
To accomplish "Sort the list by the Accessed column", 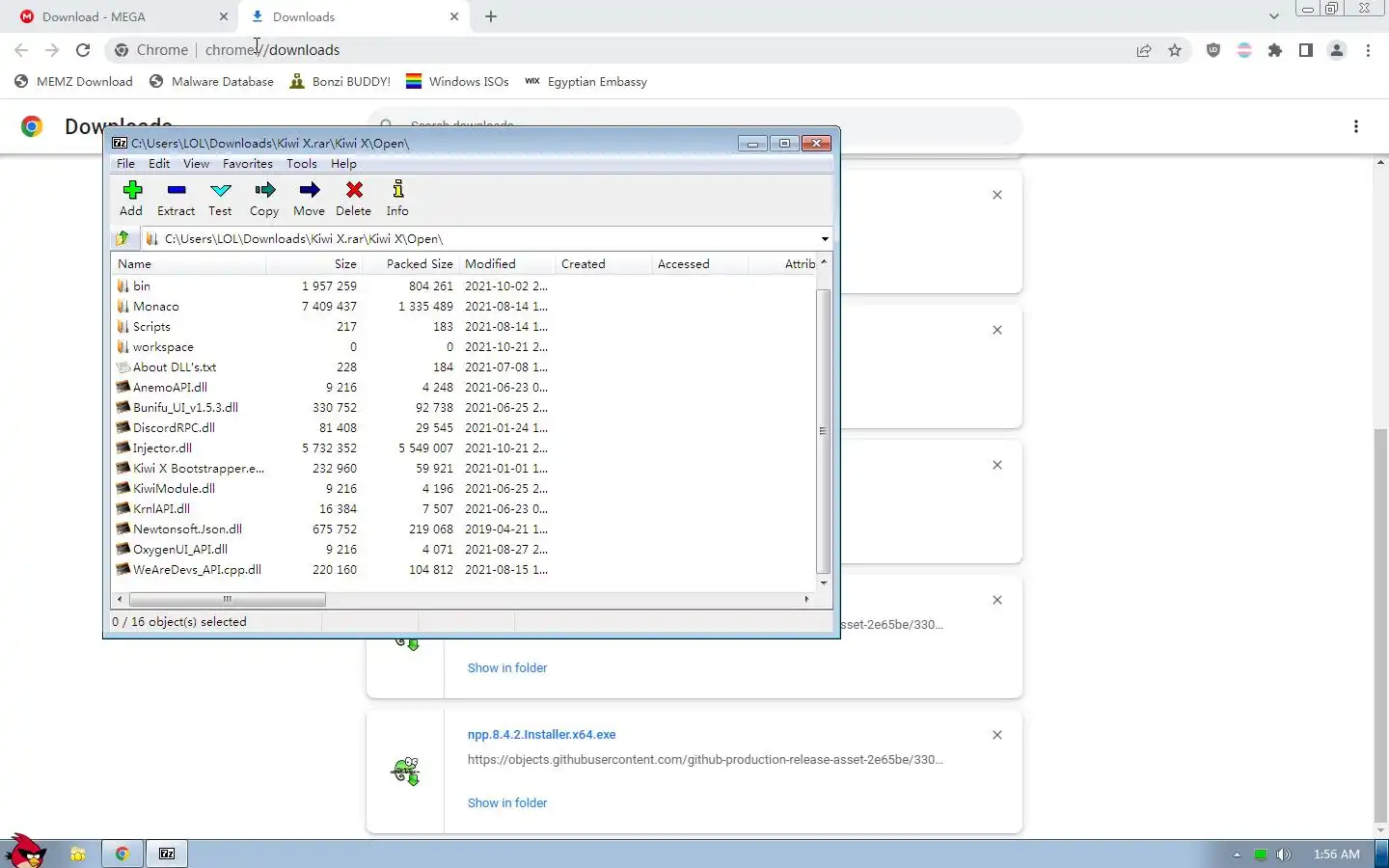I will (700, 263).
